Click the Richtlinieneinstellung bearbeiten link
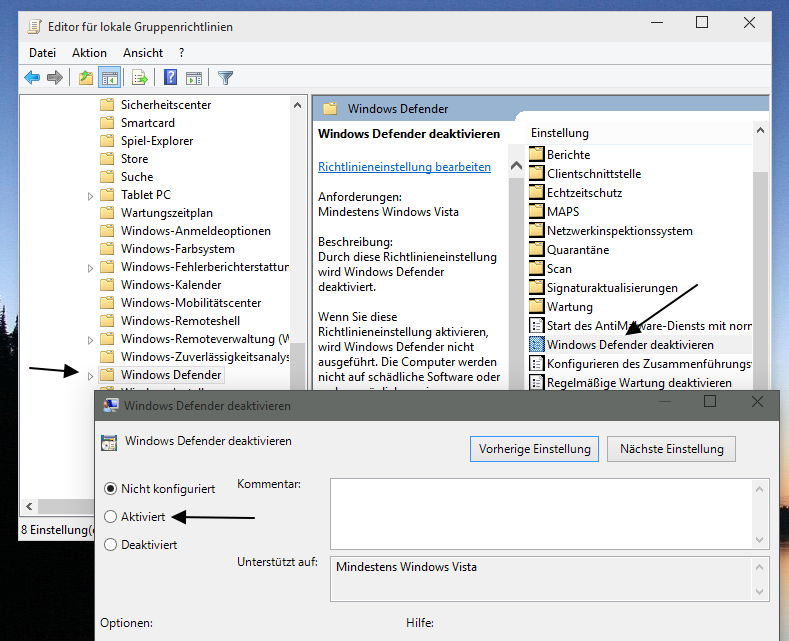Image resolution: width=789 pixels, height=641 pixels. coord(404,167)
